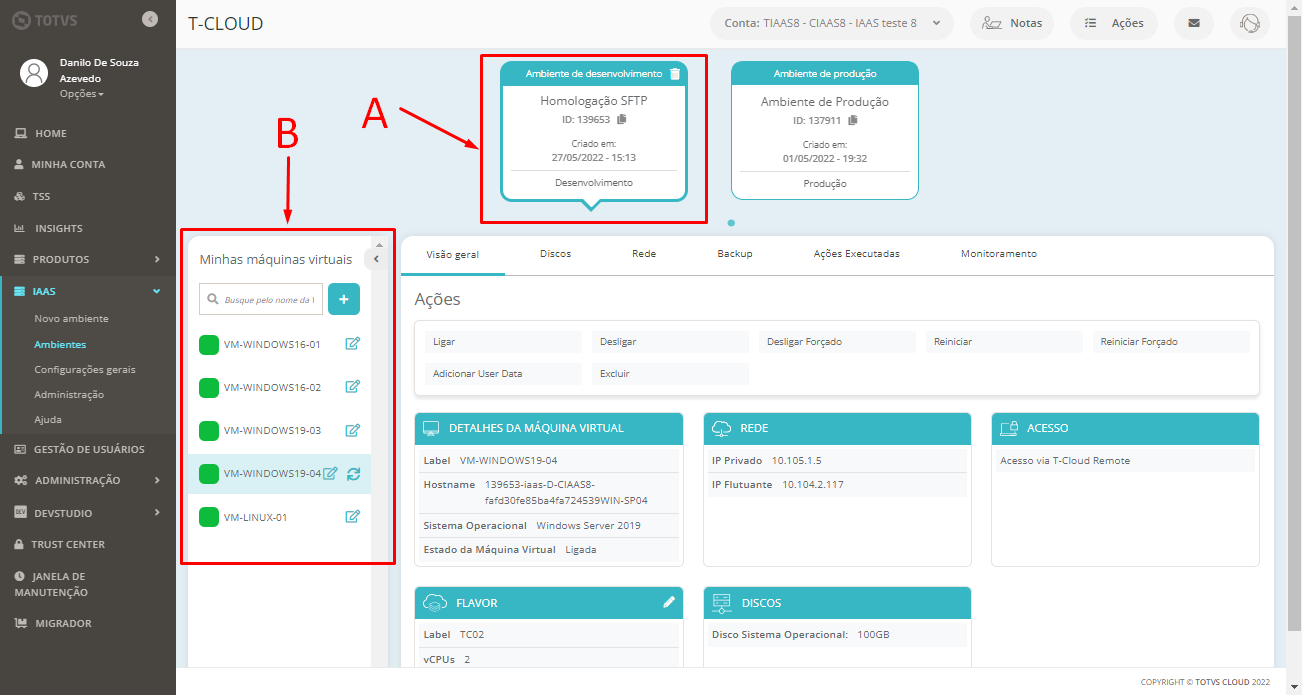1302x695 pixels.
Task: Edit VM-WINDOWS19-03 with its pencil icon
Action: (352, 430)
